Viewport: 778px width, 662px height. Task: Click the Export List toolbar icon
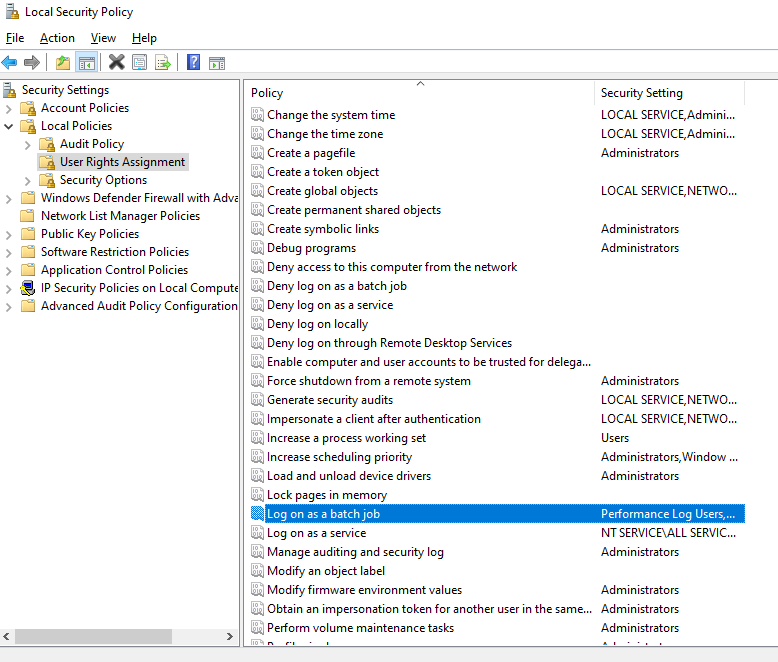pos(163,63)
